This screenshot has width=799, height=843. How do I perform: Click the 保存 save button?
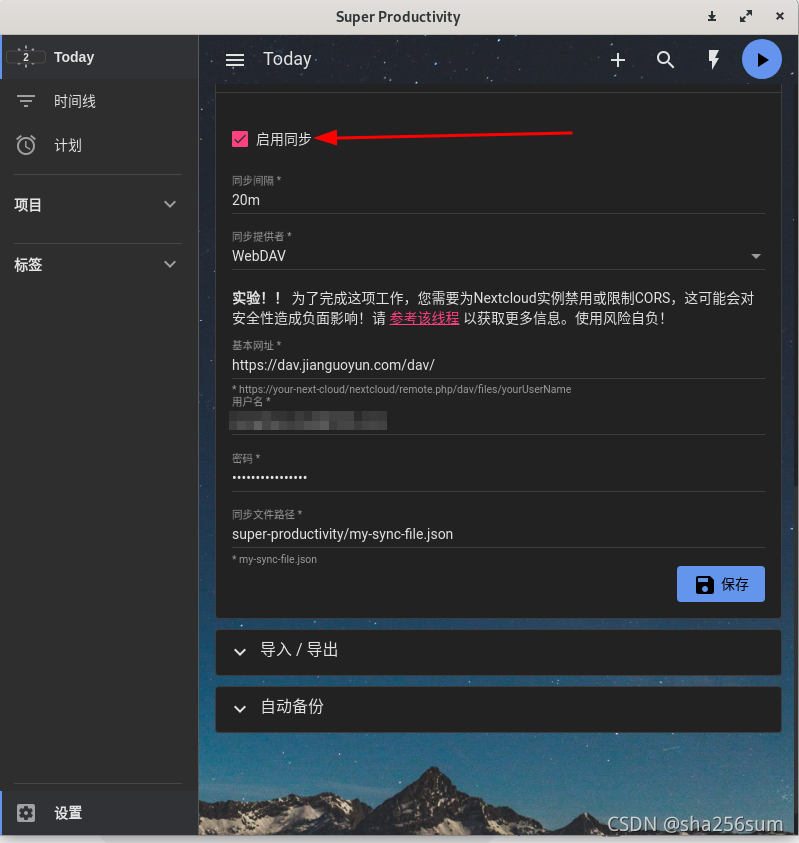[x=720, y=584]
